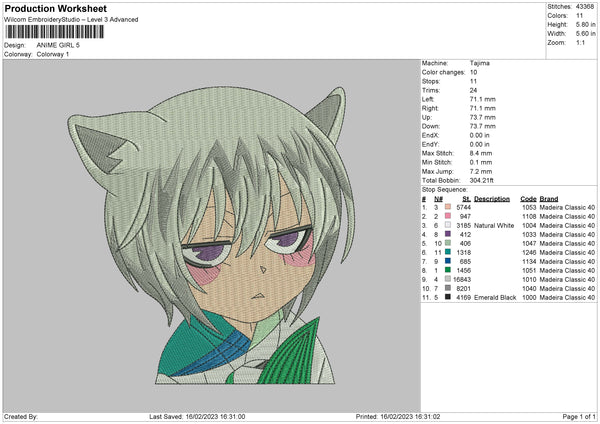Select the peach color swatch for stop 1
This screenshot has width=600, height=424.
point(448,207)
